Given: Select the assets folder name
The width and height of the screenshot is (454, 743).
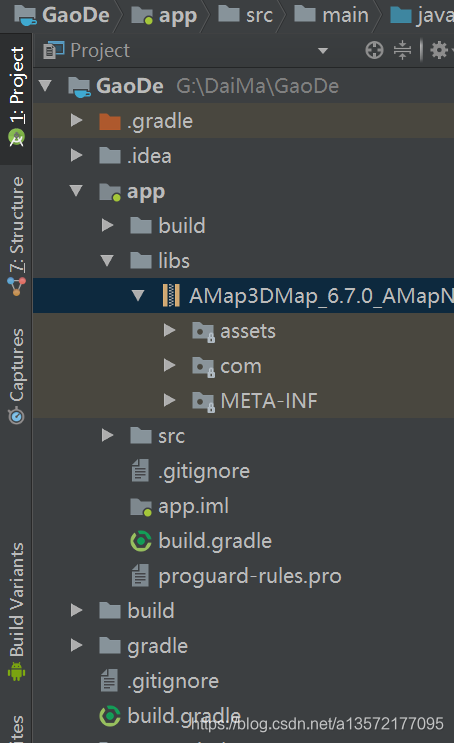Looking at the screenshot, I should [248, 331].
